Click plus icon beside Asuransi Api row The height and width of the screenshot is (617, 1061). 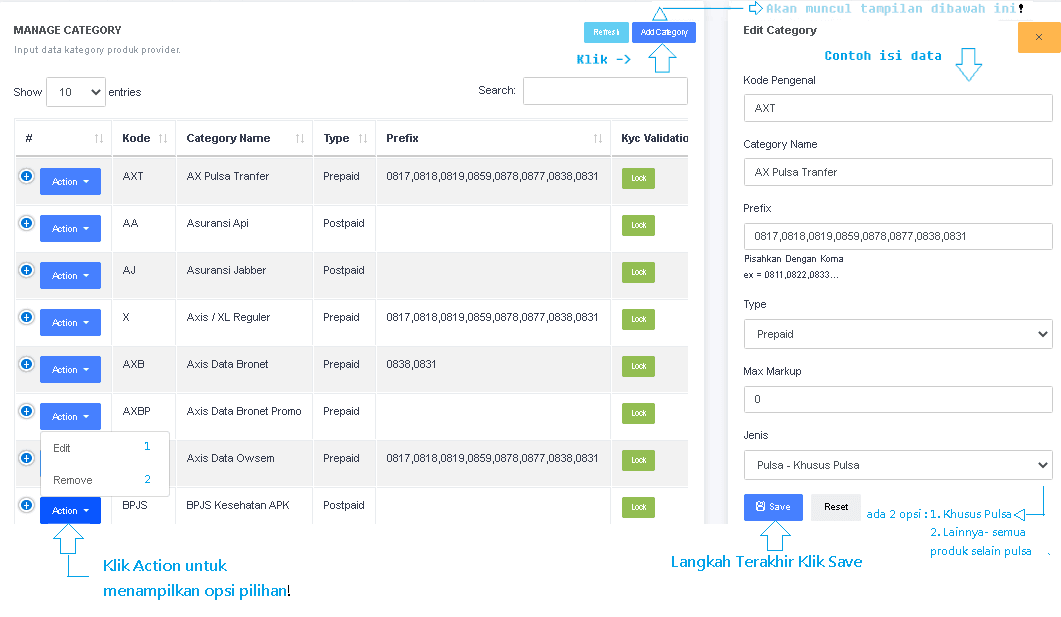coord(26,223)
